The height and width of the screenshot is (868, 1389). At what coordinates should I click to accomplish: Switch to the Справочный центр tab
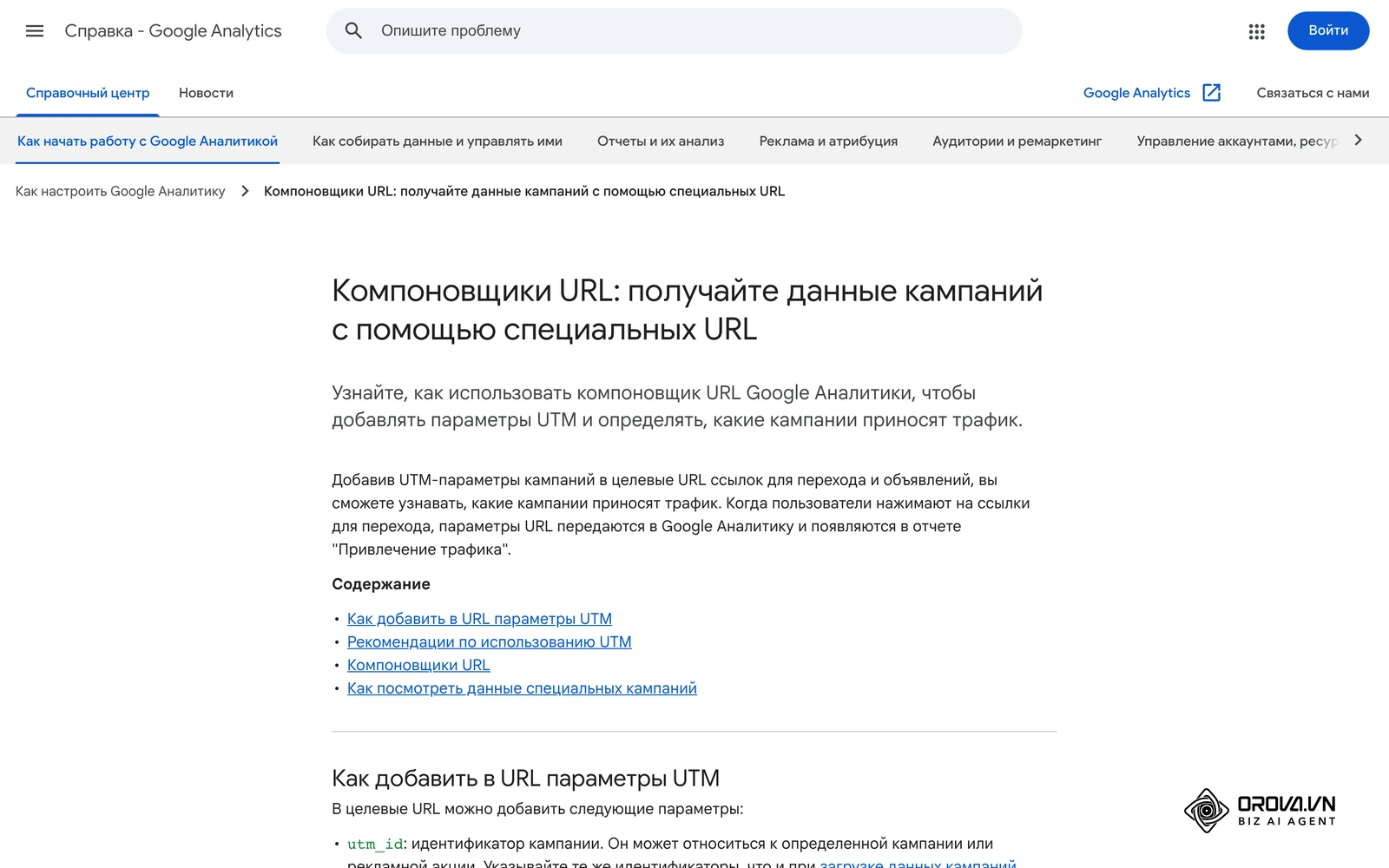88,93
